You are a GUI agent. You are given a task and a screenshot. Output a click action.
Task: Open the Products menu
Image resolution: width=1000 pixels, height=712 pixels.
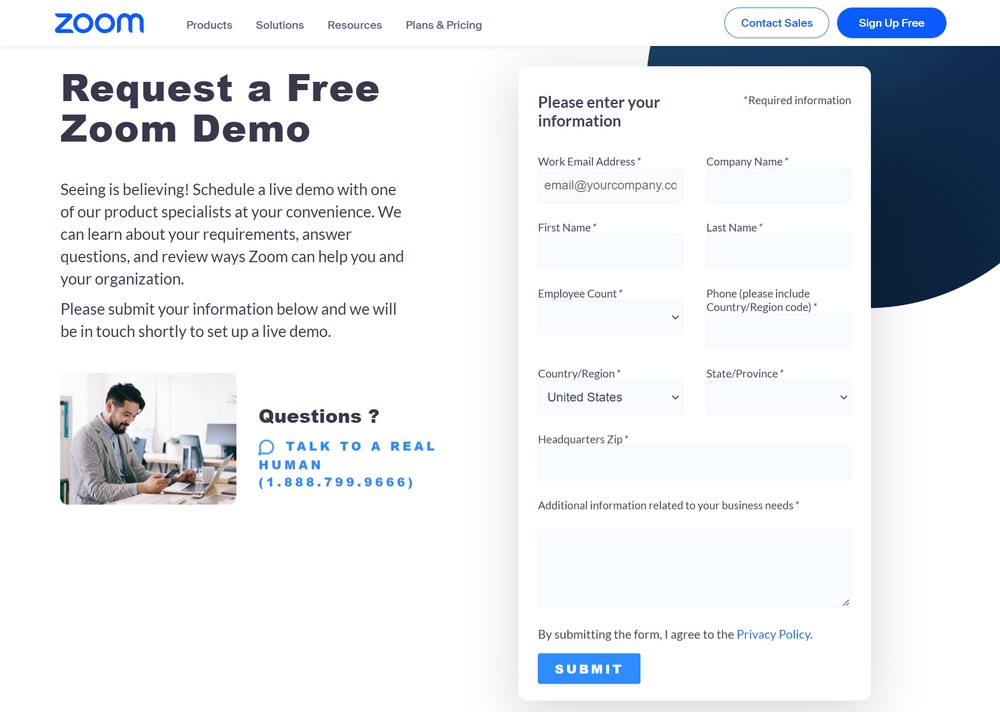coord(209,25)
